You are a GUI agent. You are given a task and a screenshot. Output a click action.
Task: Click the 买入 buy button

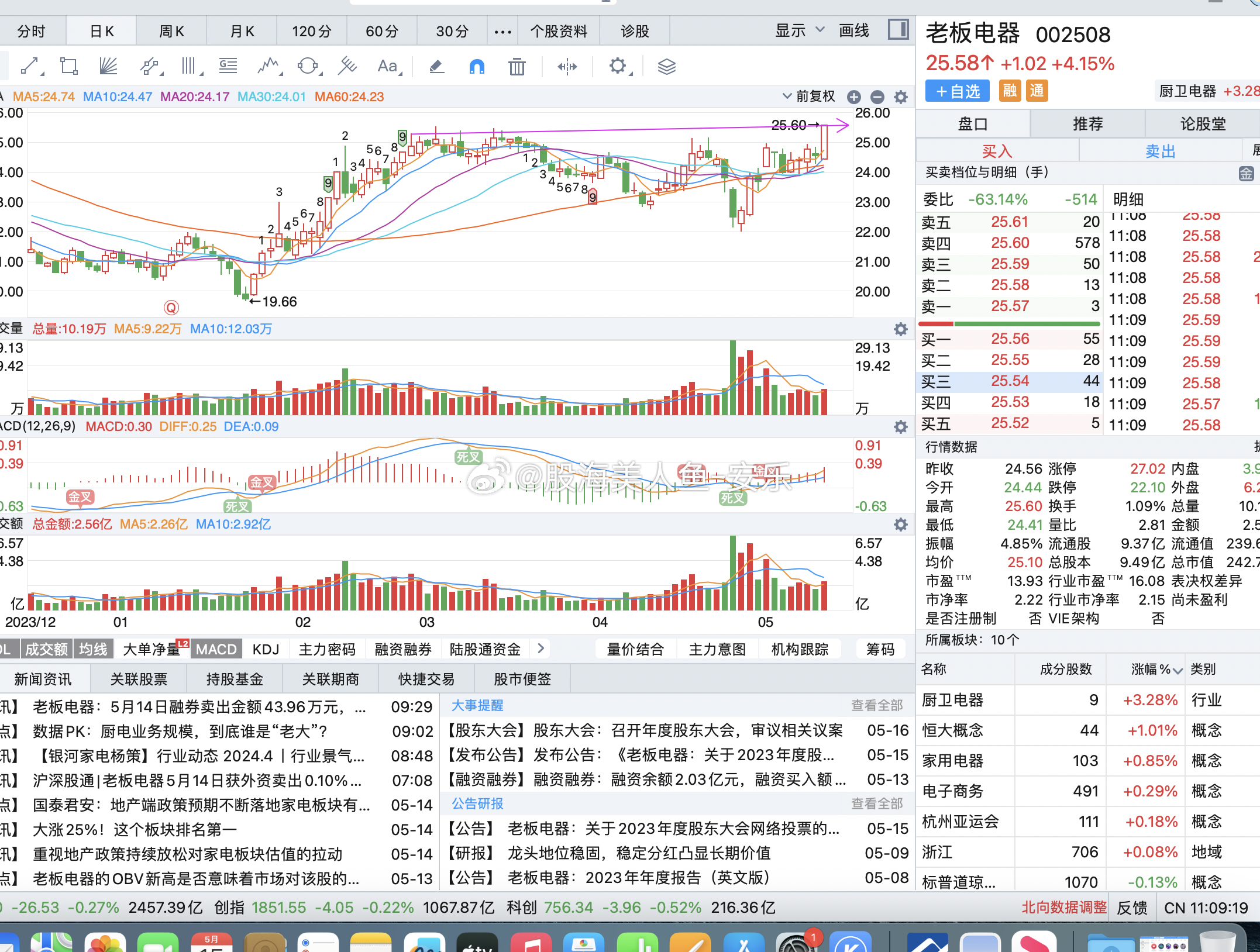(997, 151)
